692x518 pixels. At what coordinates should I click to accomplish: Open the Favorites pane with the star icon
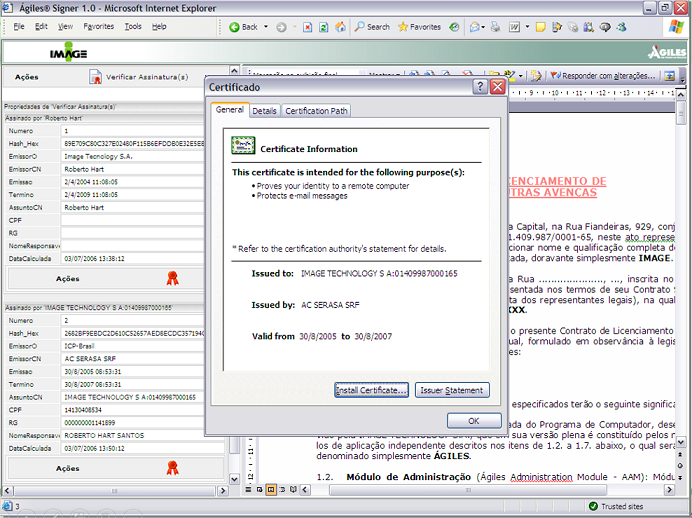419,27
